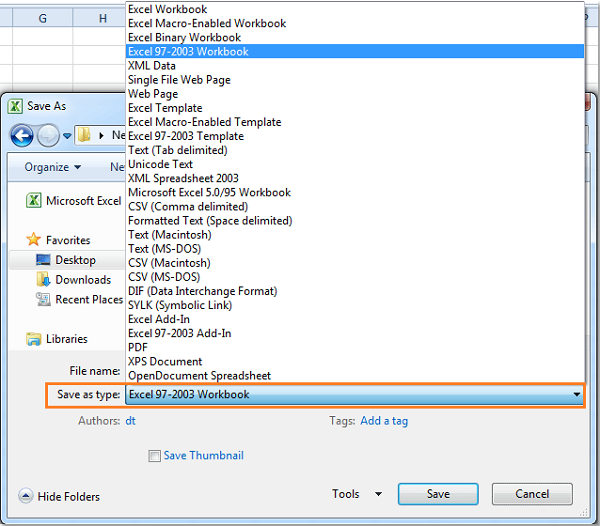Click the Microsoft Excel icon in sidebar
This screenshot has height=526, width=600.
[x=32, y=201]
